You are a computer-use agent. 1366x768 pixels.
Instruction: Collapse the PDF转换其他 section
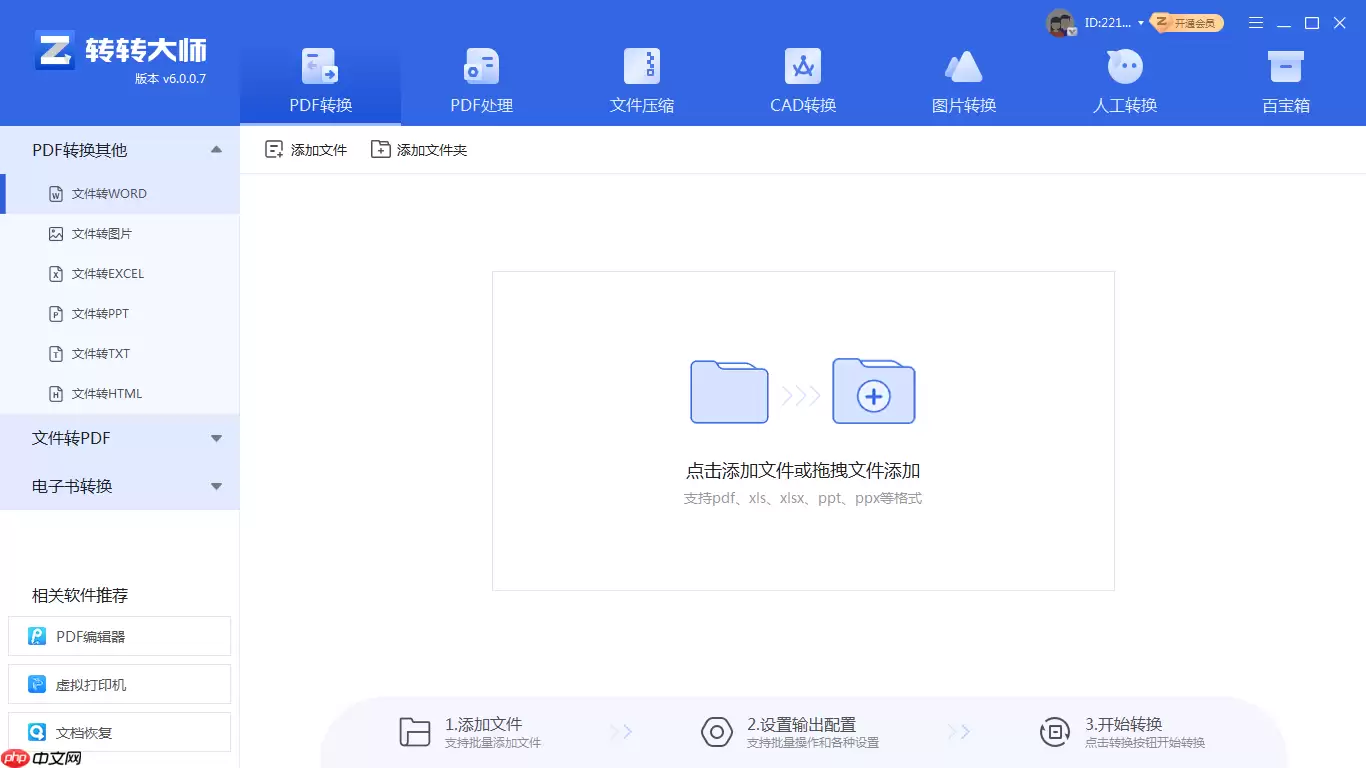point(120,149)
